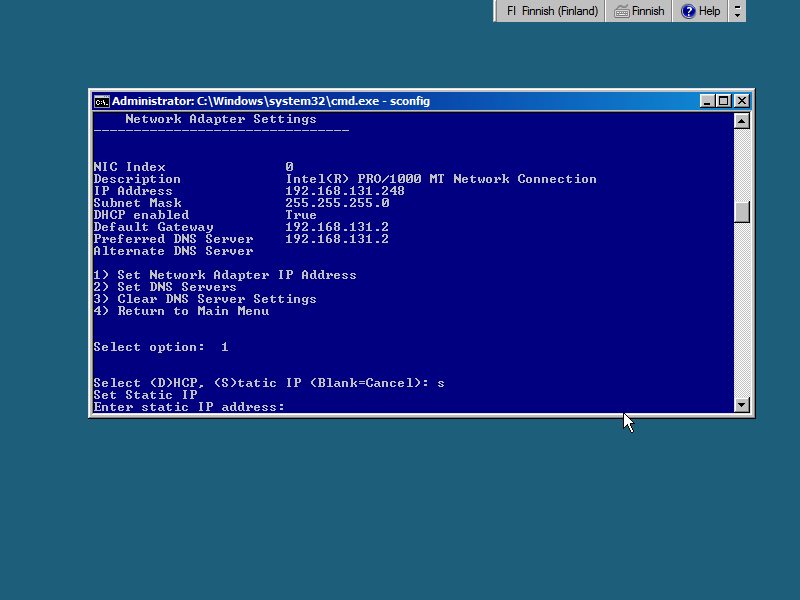Close the sconfig console window

coord(741,101)
